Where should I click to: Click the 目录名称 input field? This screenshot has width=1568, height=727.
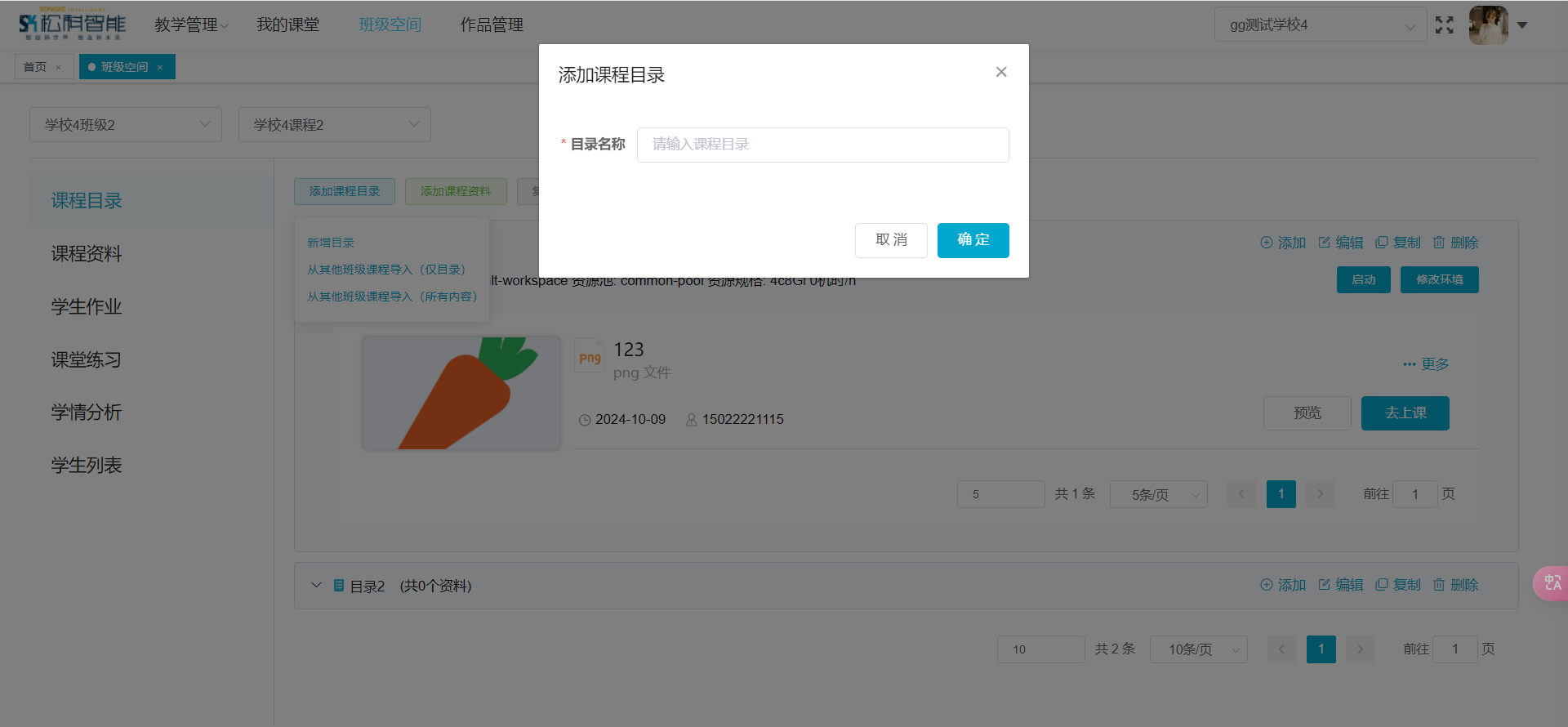tap(822, 145)
